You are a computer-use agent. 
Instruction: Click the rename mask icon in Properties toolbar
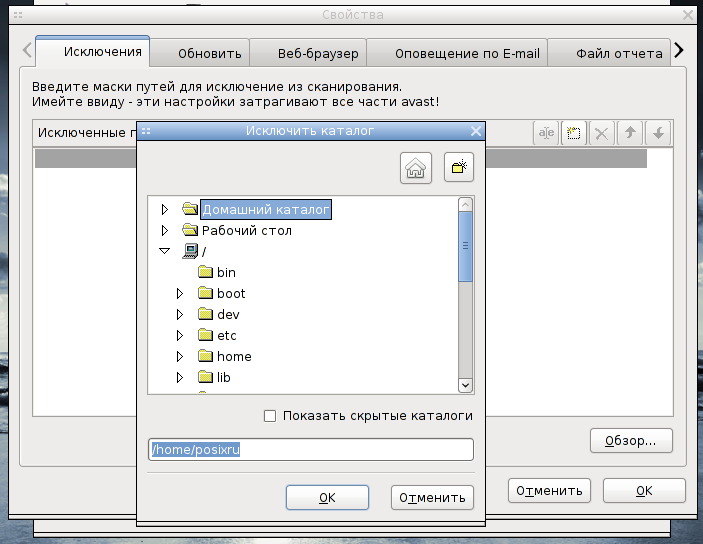pyautogui.click(x=546, y=133)
